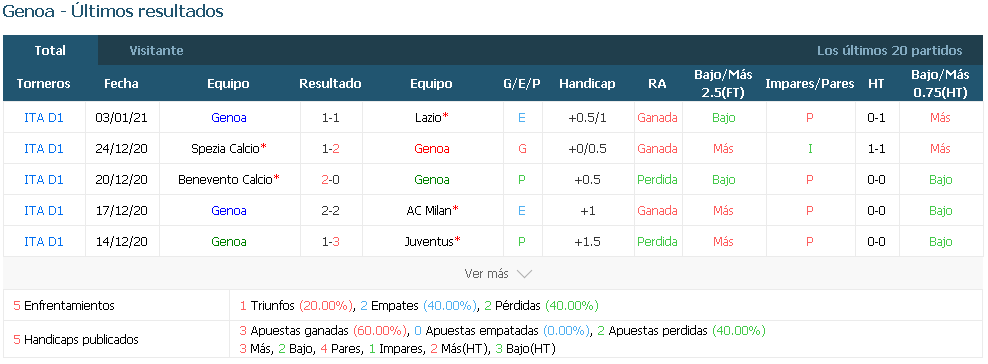The height and width of the screenshot is (364, 988).
Task: Open Los últimos 20 partidos selector
Action: click(x=890, y=50)
